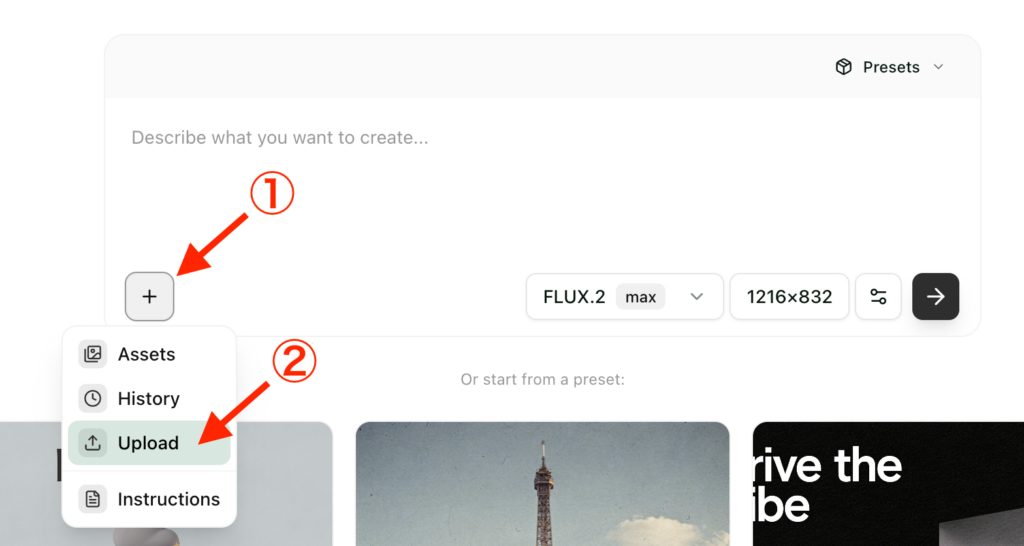Select Assets from the popup menu
Viewport: 1024px width, 546px height.
tap(149, 354)
